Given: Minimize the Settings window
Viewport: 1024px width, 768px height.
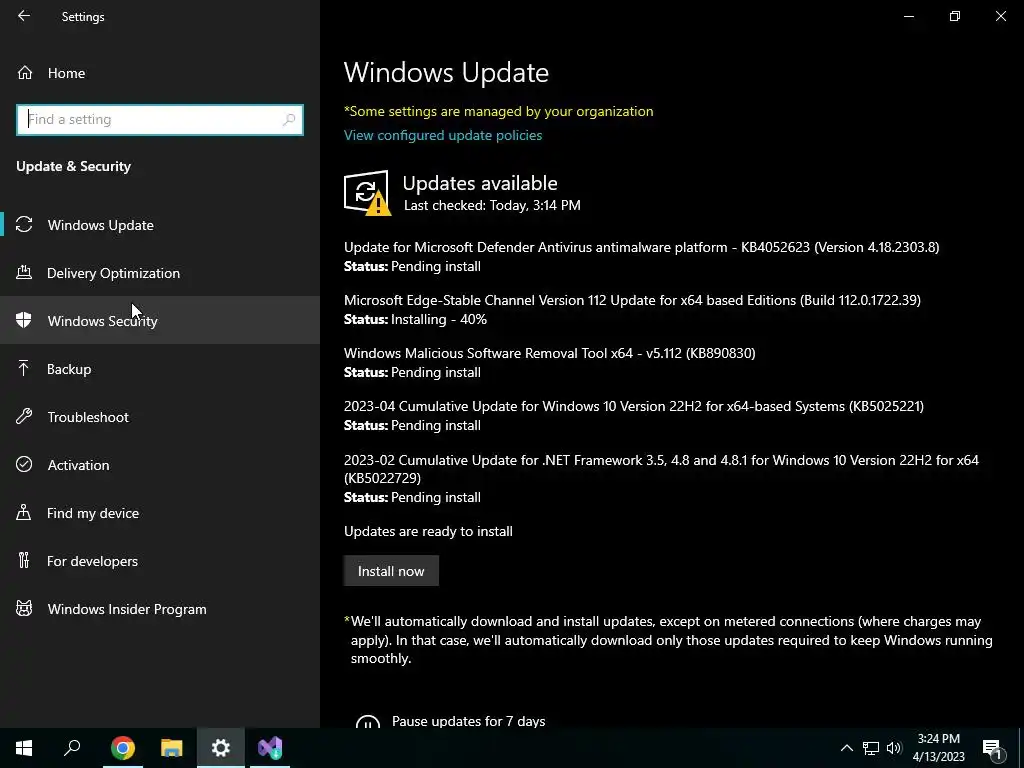Looking at the screenshot, I should coord(908,16).
